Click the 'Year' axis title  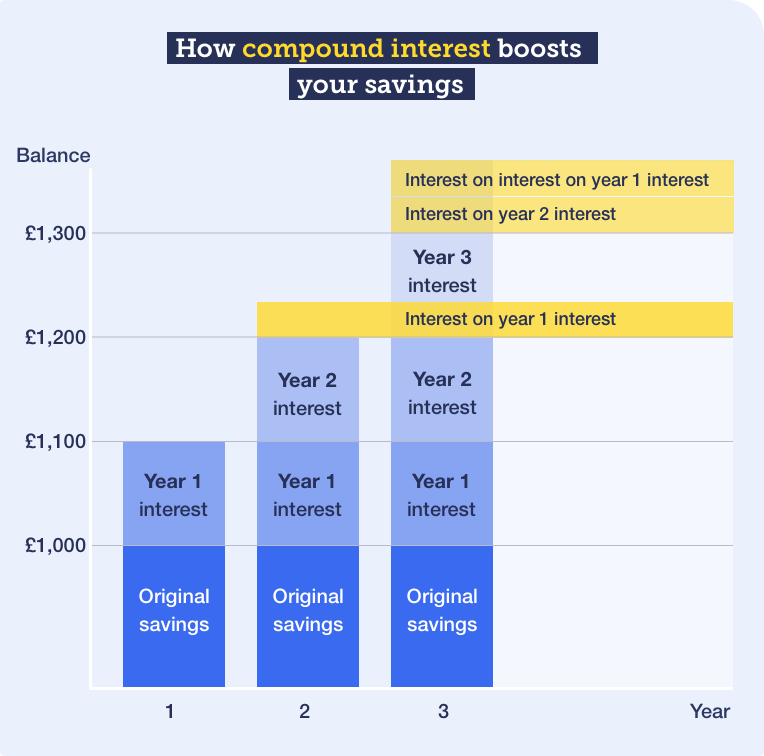click(x=709, y=712)
